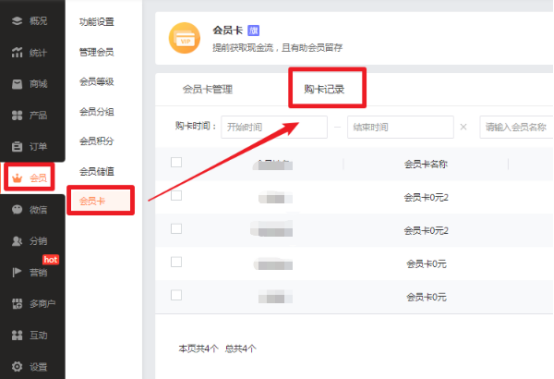Check the last 会员卡0元 row checkbox
554x379 pixels.
pyautogui.click(x=176, y=295)
